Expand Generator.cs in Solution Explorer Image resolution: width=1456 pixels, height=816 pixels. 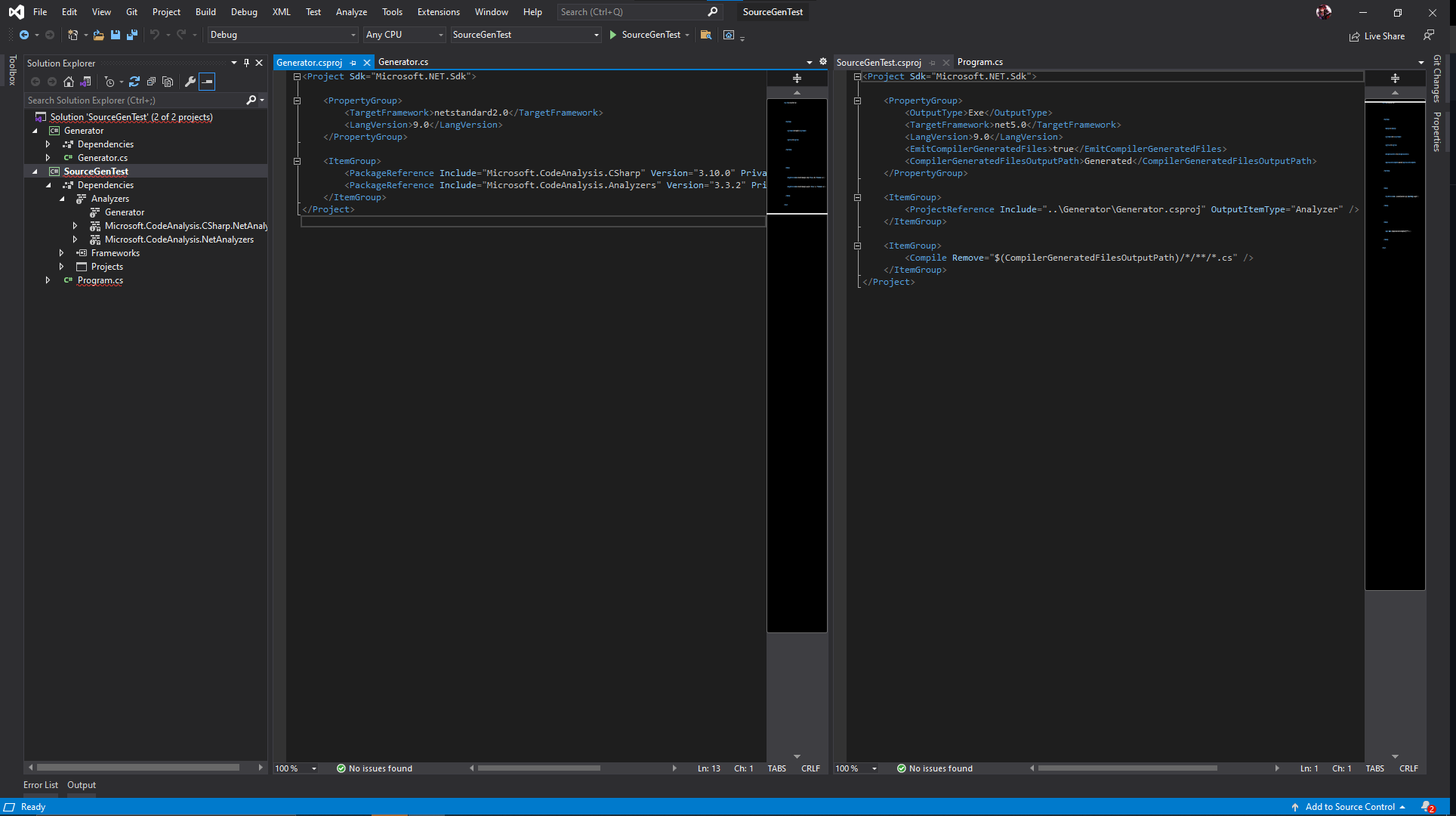pos(48,158)
